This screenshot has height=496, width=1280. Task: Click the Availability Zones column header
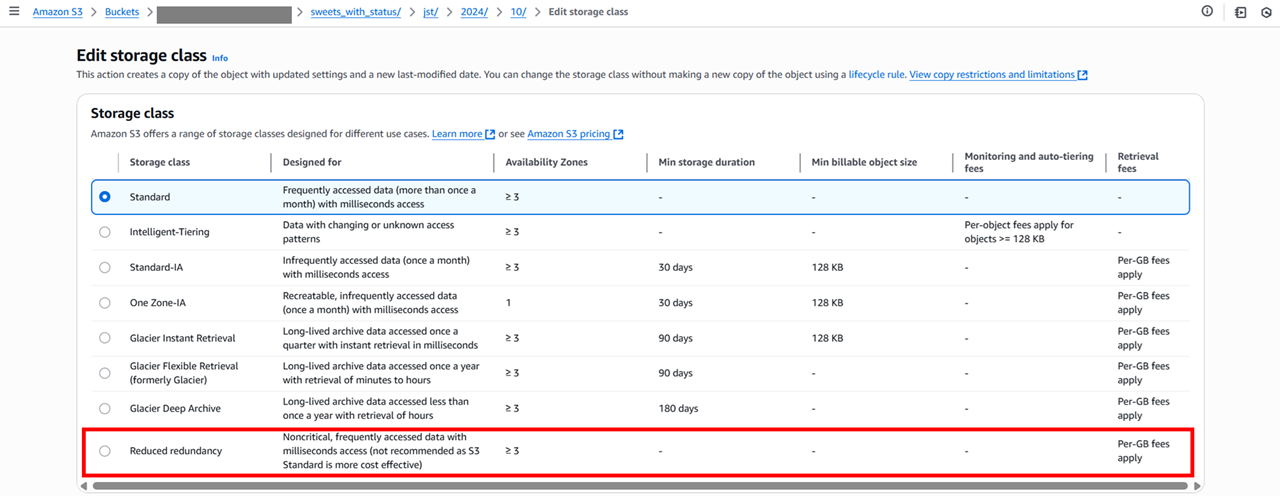point(547,162)
